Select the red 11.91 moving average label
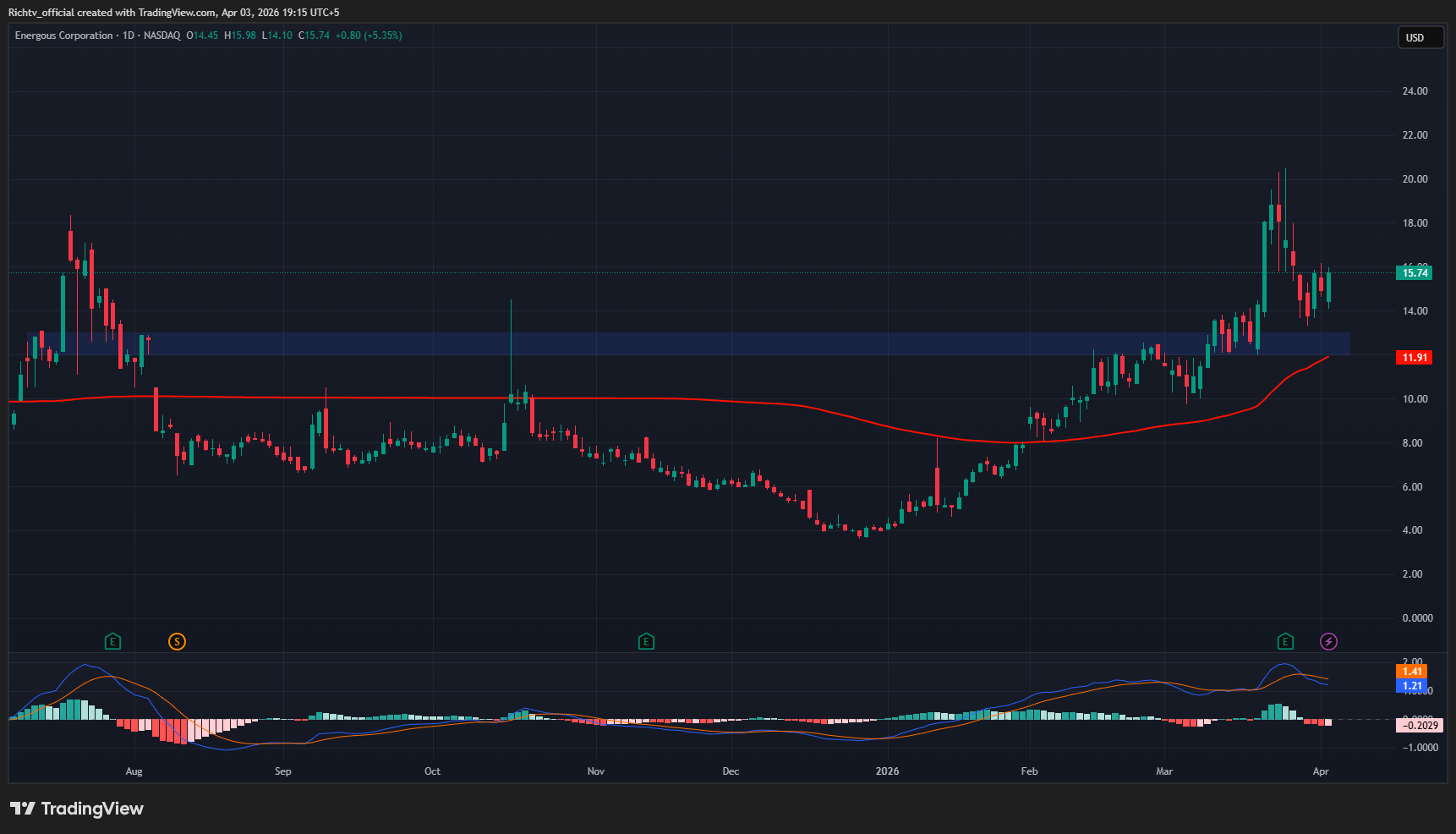Image resolution: width=1456 pixels, height=834 pixels. click(x=1415, y=358)
